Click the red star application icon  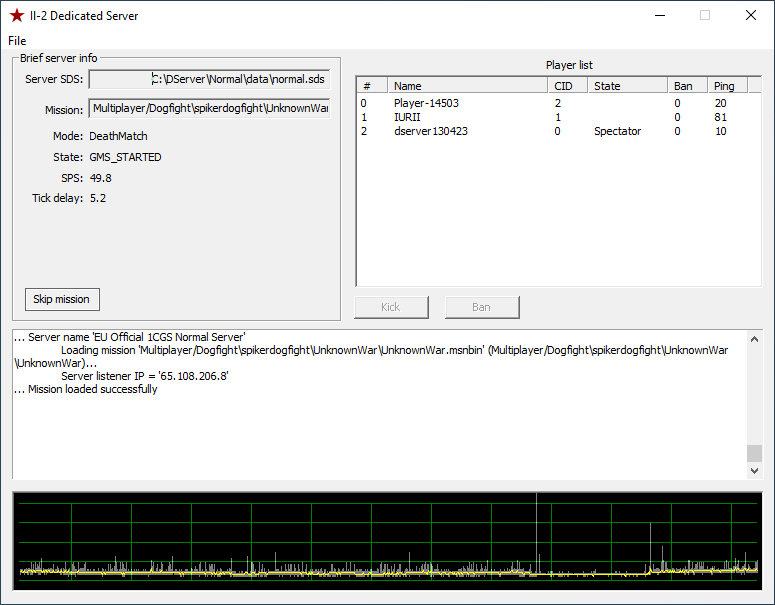point(17,15)
